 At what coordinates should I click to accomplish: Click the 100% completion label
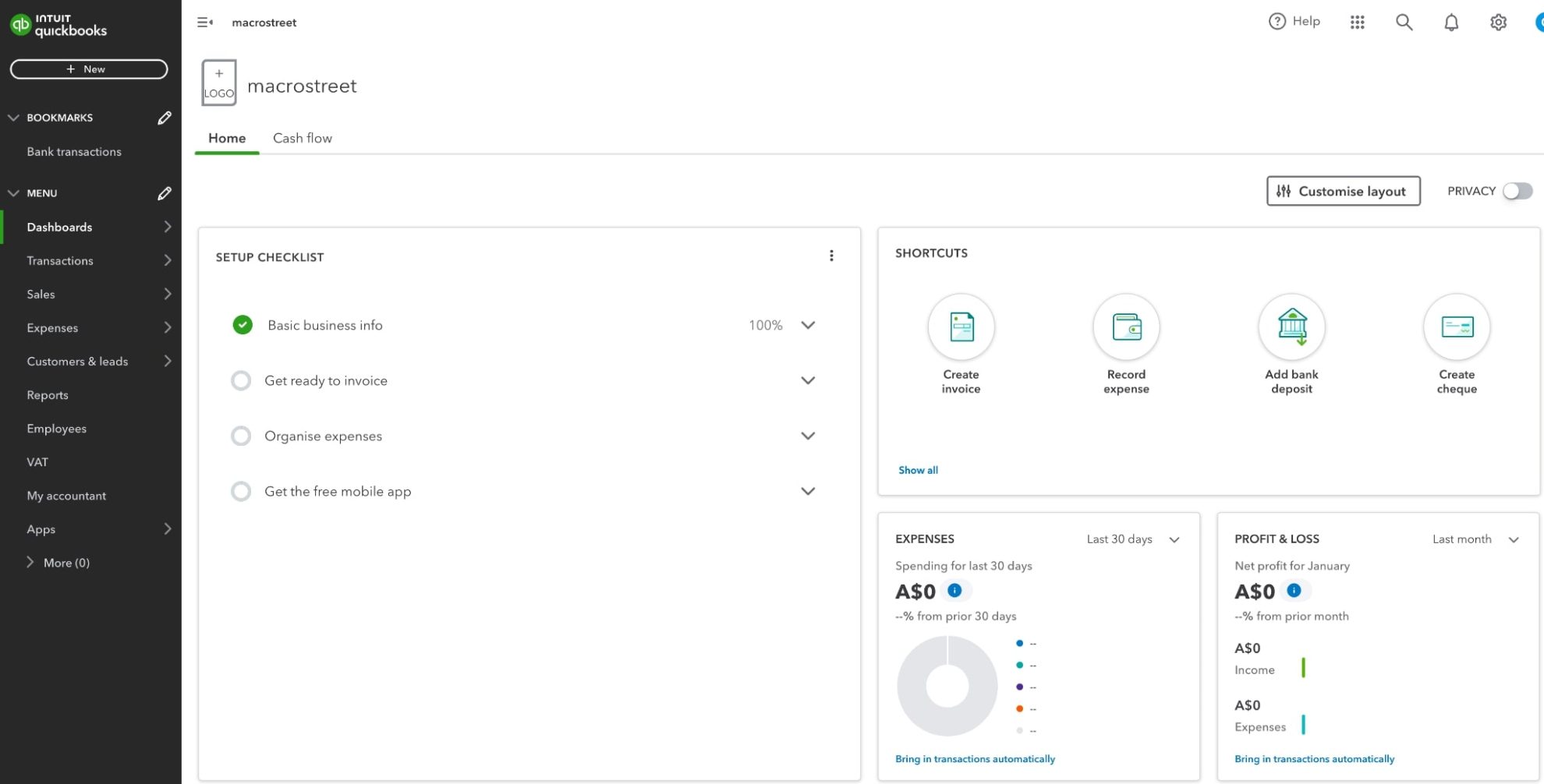(x=765, y=325)
